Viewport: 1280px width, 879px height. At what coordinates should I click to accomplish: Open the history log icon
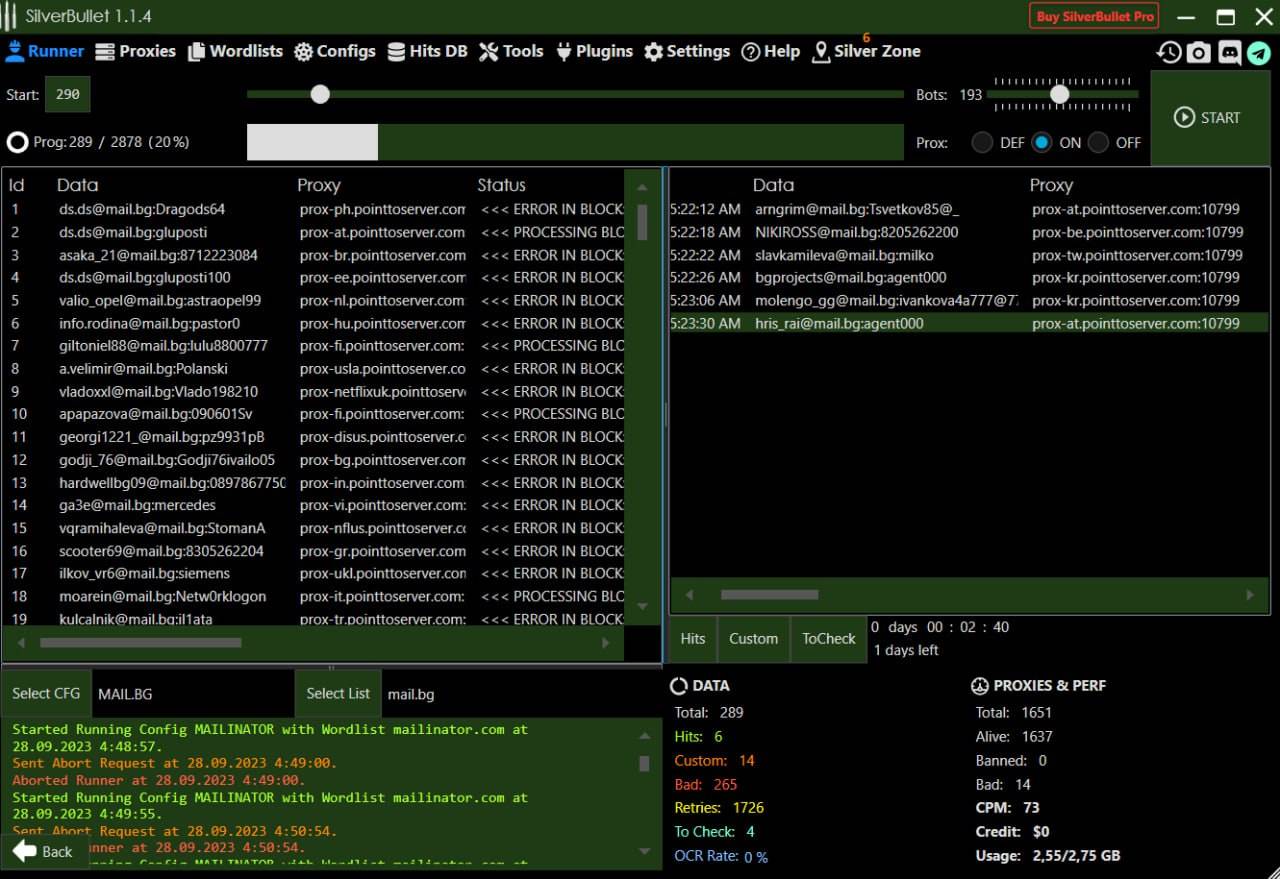(x=1169, y=53)
